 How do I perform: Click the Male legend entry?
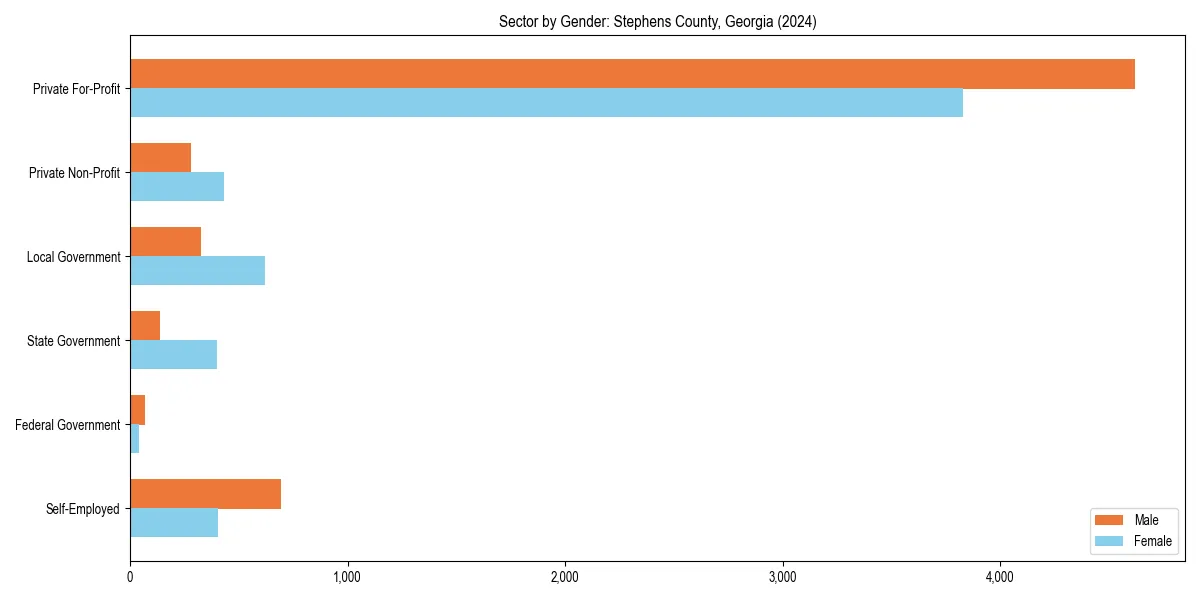pyautogui.click(x=1147, y=520)
